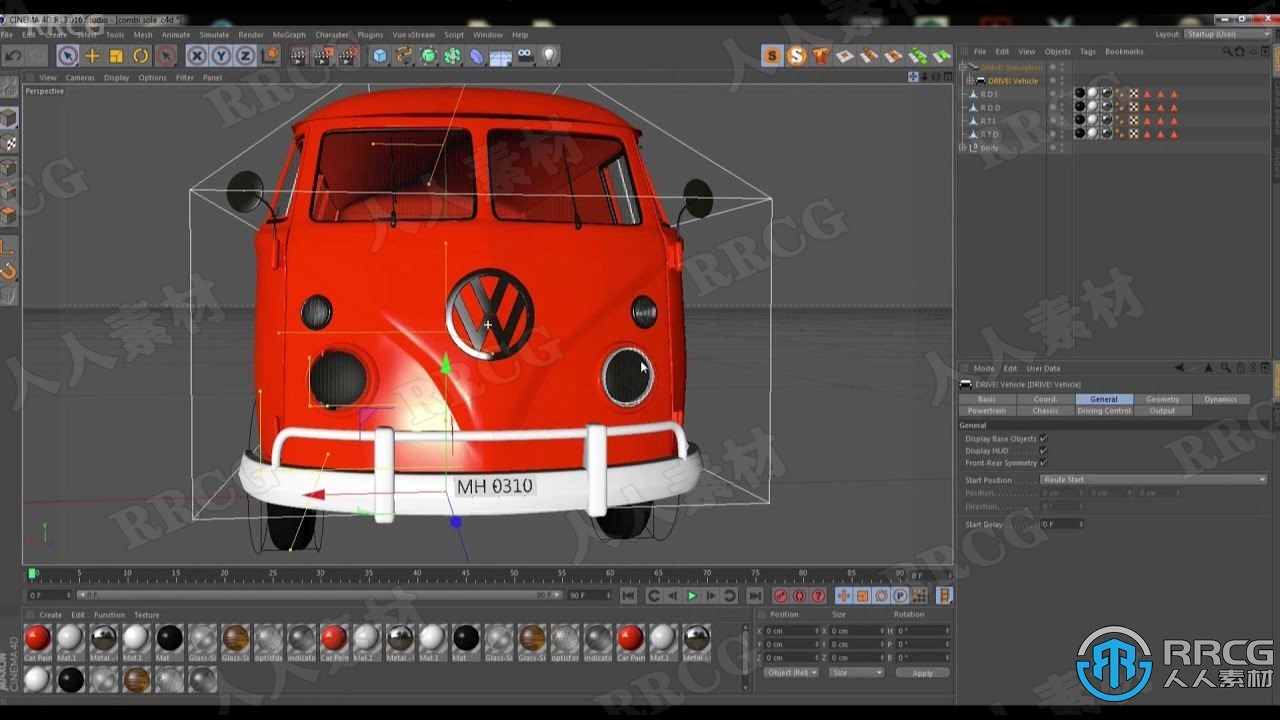Open Object Manager Tags menu
The width and height of the screenshot is (1280, 720).
pos(1087,51)
